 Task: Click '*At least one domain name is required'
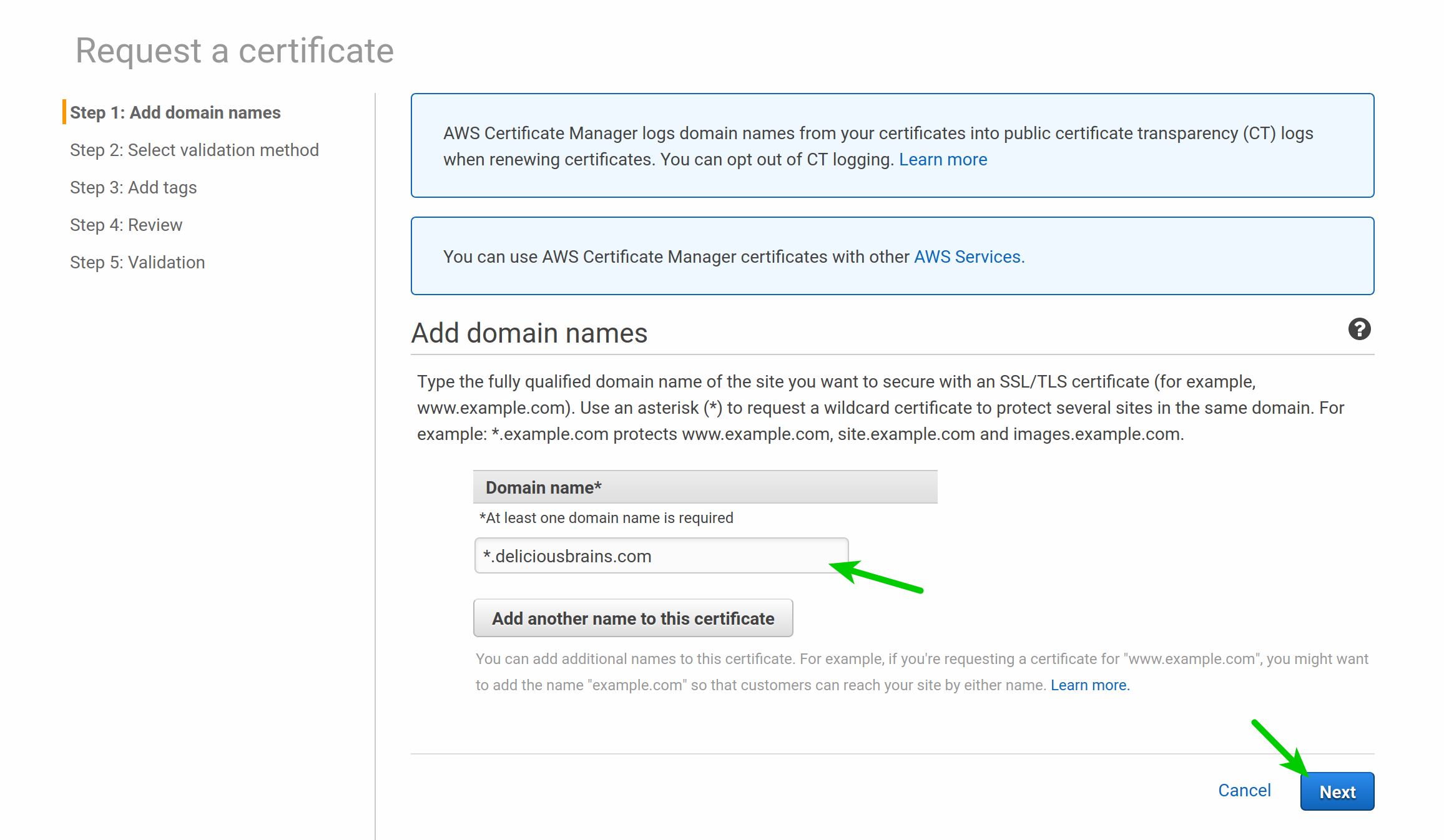point(606,518)
